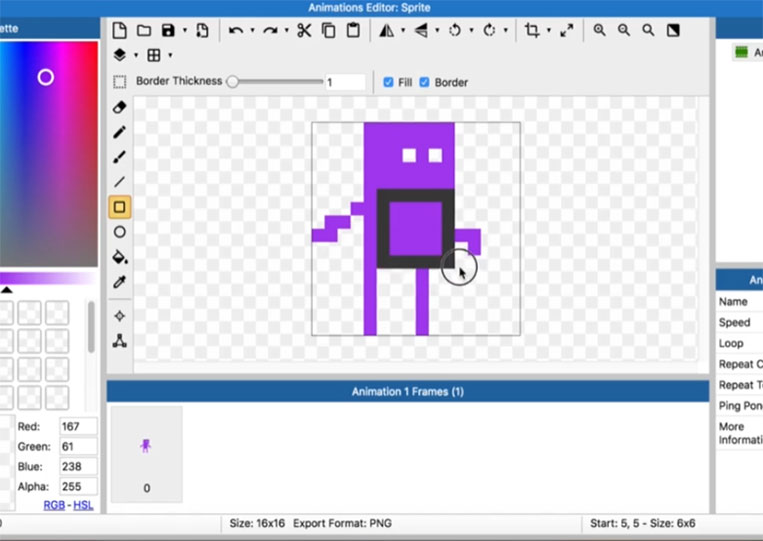Expand layers options dropdown arrow
This screenshot has width=763, height=541.
tap(136, 55)
